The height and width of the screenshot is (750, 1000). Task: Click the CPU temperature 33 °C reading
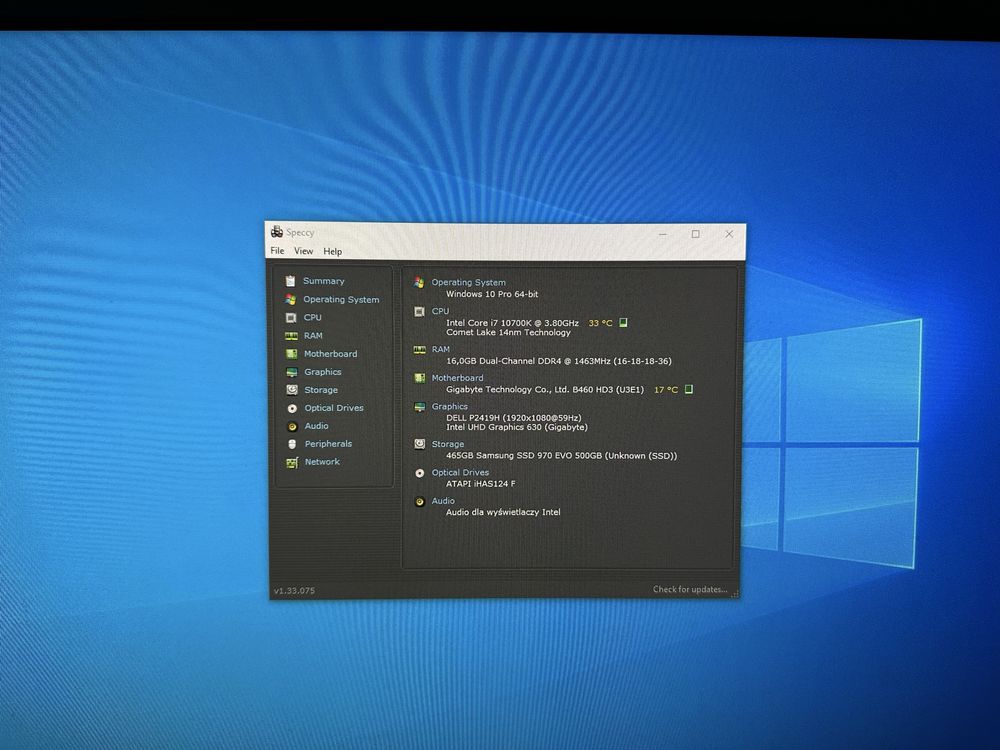[600, 323]
